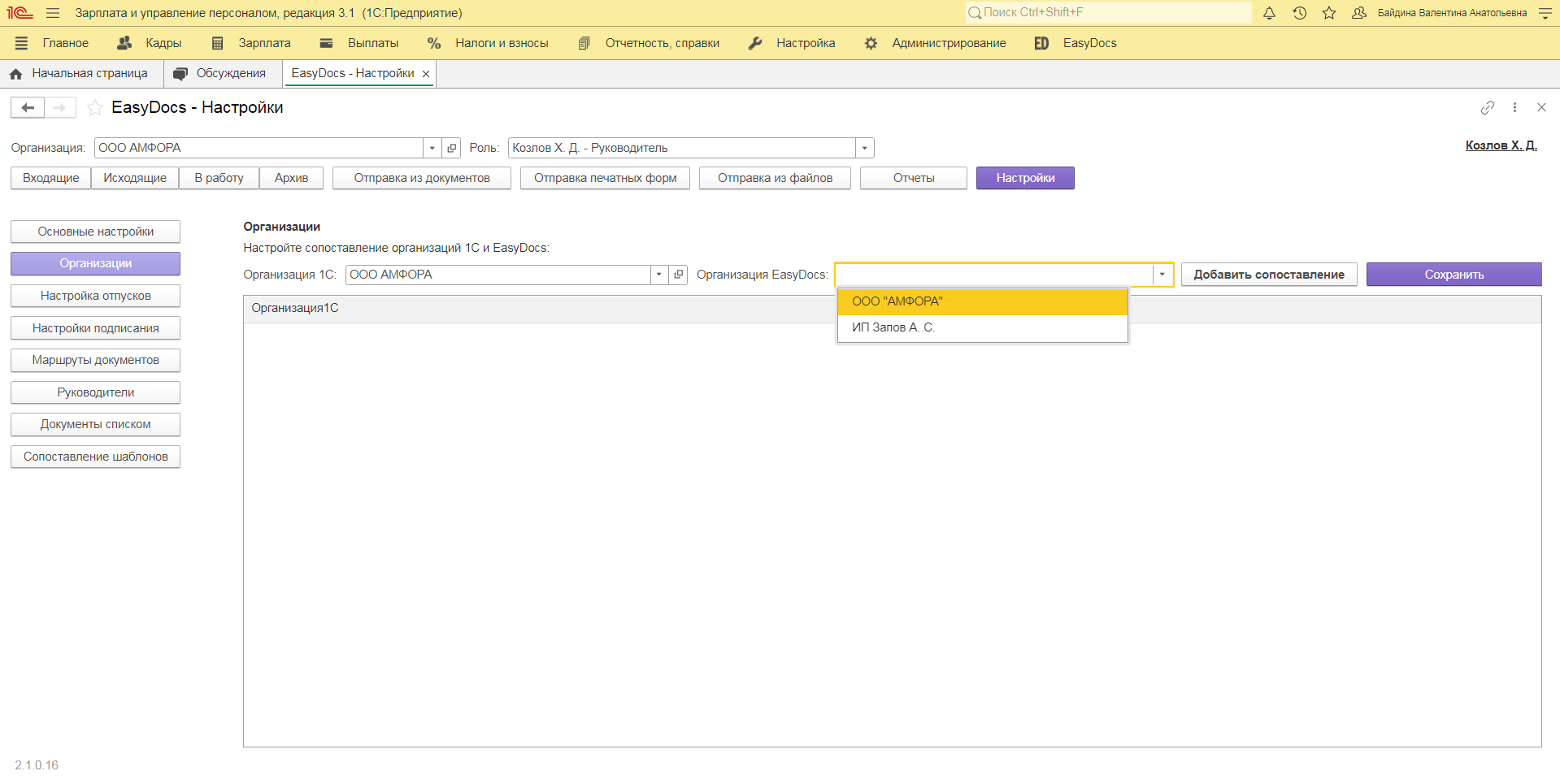Open the main hamburger menu
The image size is (1560, 784).
click(x=52, y=13)
